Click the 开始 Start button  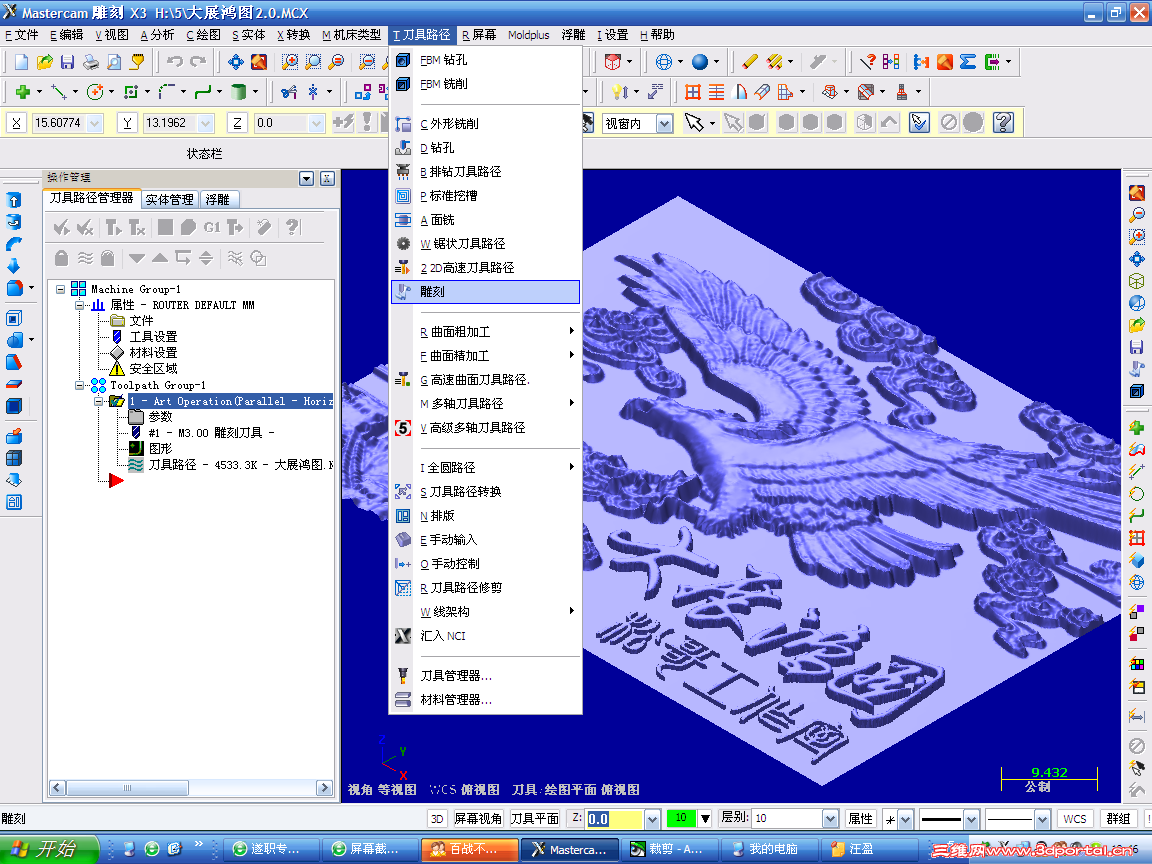[48, 849]
